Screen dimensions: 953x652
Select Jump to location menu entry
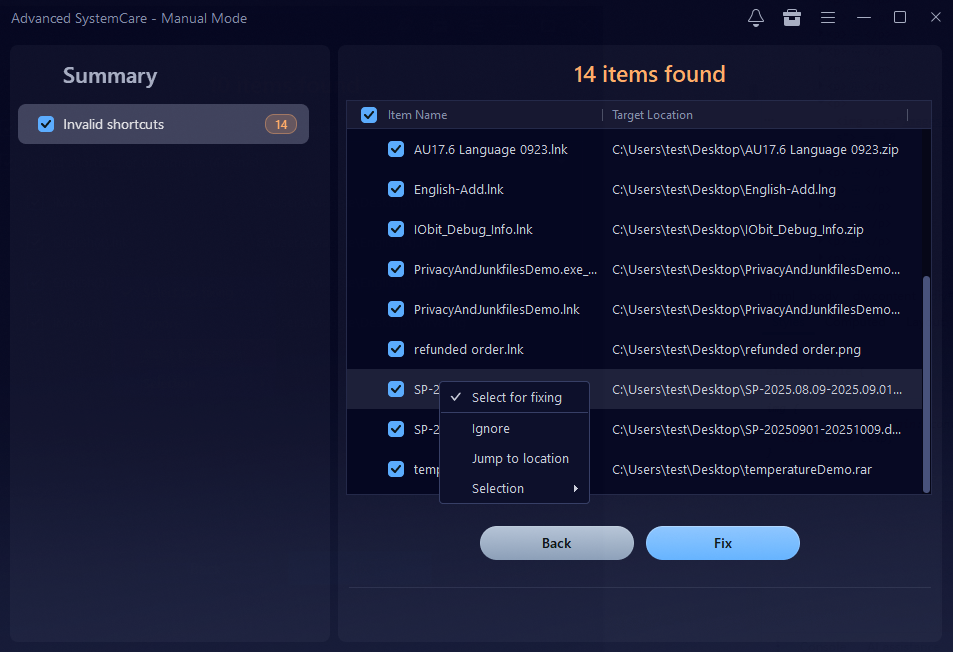pos(520,458)
